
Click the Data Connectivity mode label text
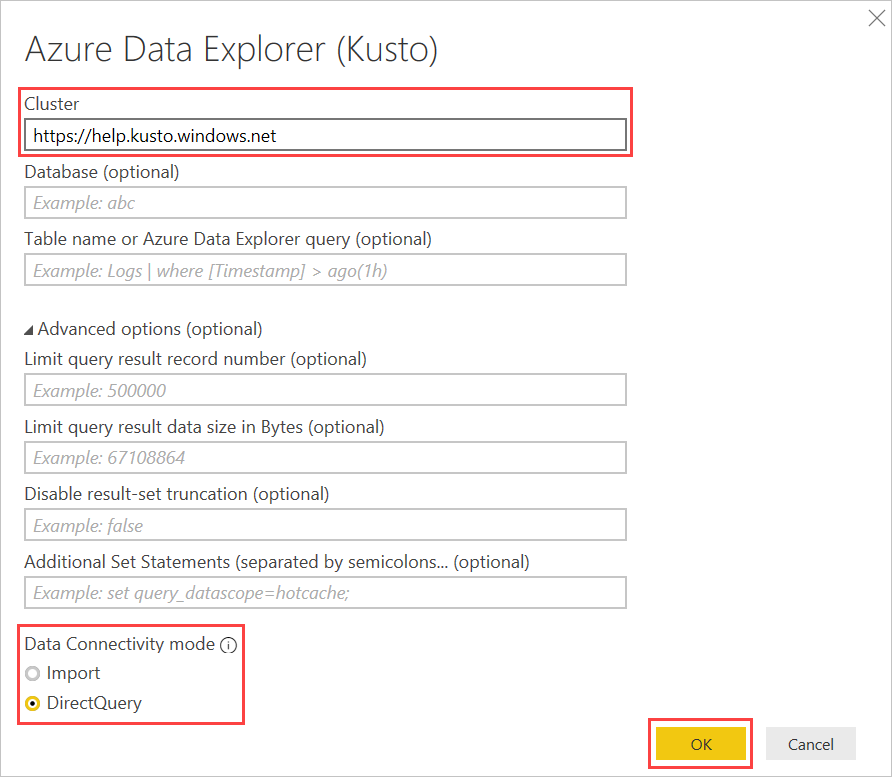(120, 644)
